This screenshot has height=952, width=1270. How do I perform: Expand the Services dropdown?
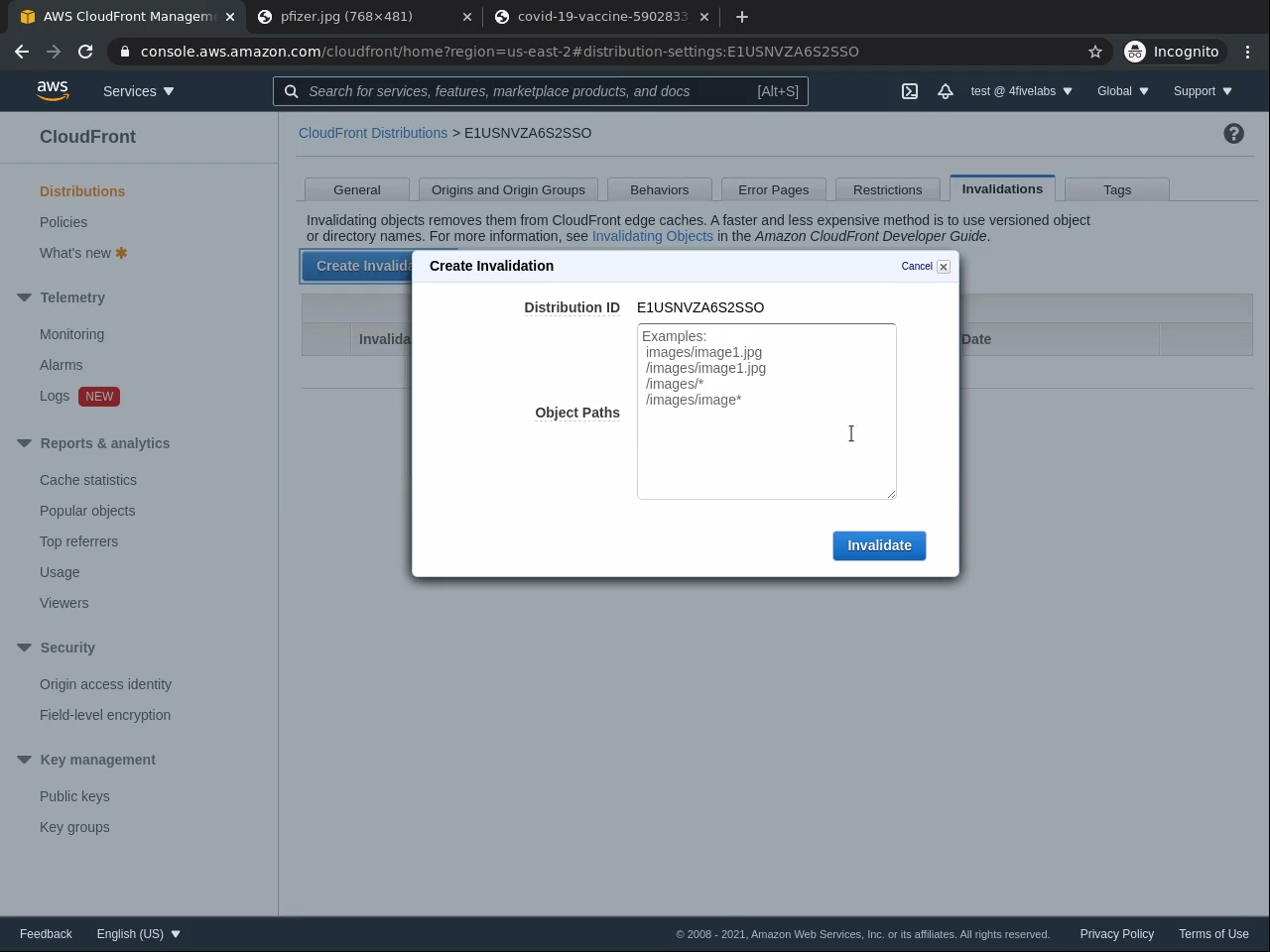click(x=139, y=91)
